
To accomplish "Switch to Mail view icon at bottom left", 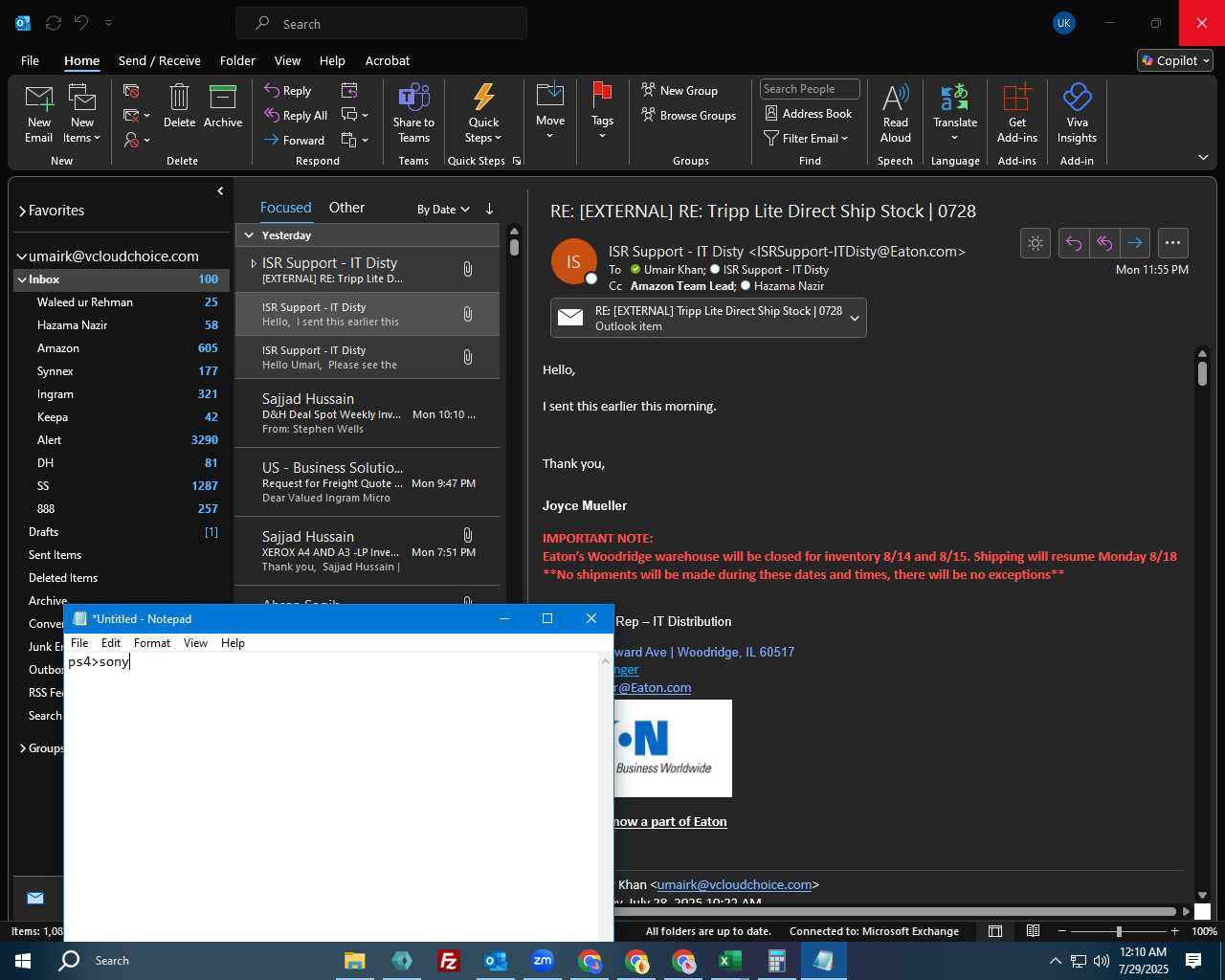I will tap(35, 898).
